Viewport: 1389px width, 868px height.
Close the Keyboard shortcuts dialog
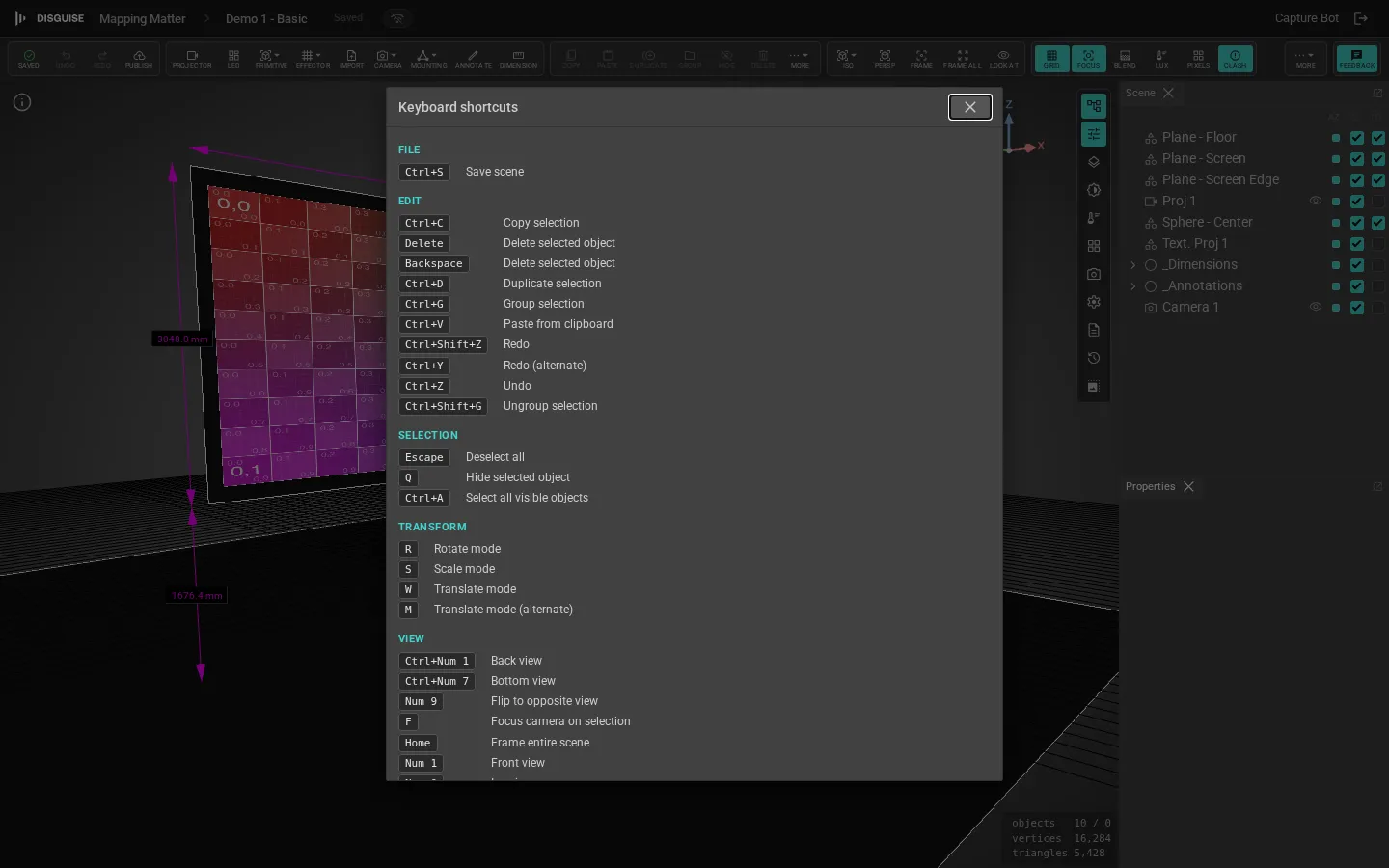[969, 107]
